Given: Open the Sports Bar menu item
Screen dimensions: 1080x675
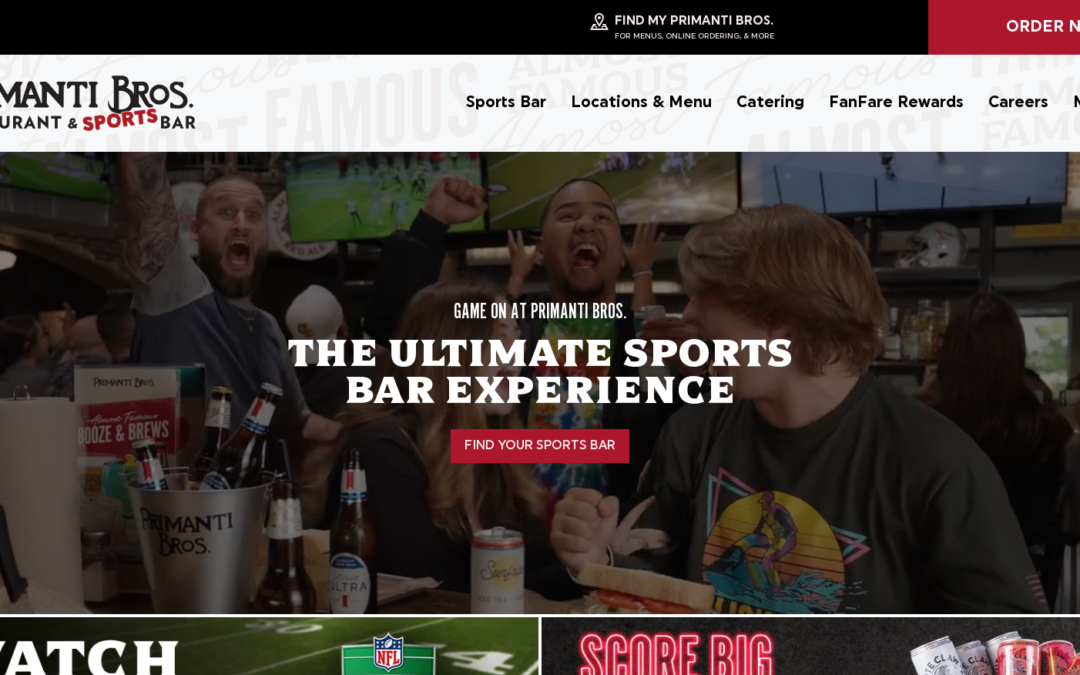Looking at the screenshot, I should (506, 102).
